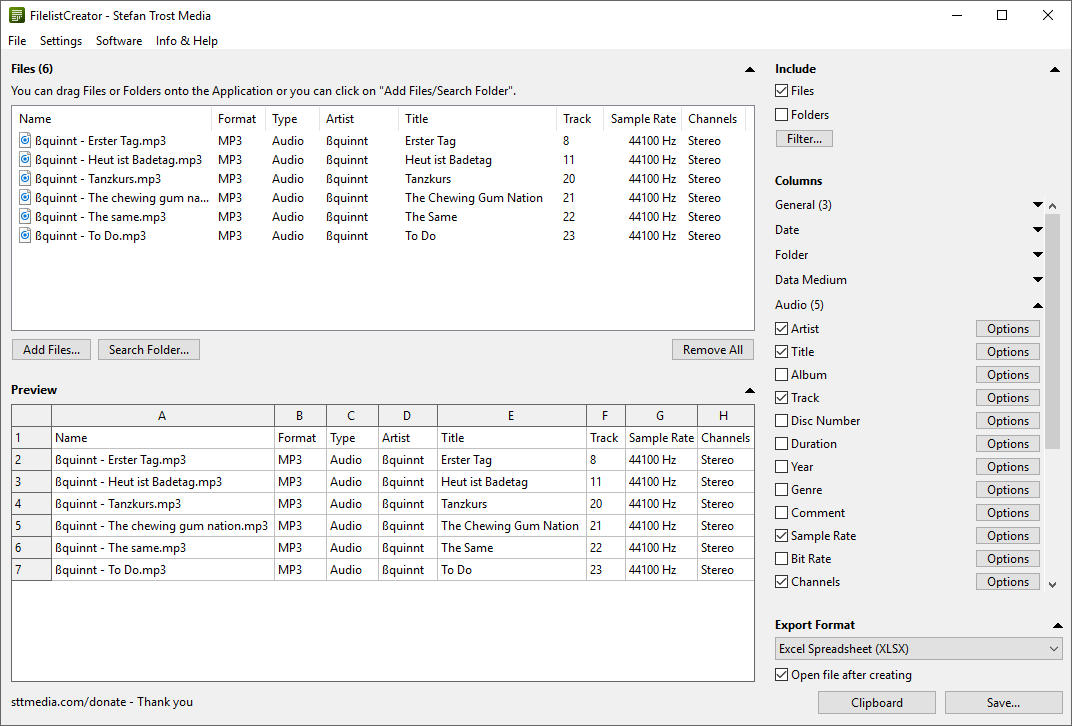The image size is (1072, 726).
Task: Click the audio file icon beside "ẞquinnt - Erster Tag.mp3"
Action: pos(24,140)
